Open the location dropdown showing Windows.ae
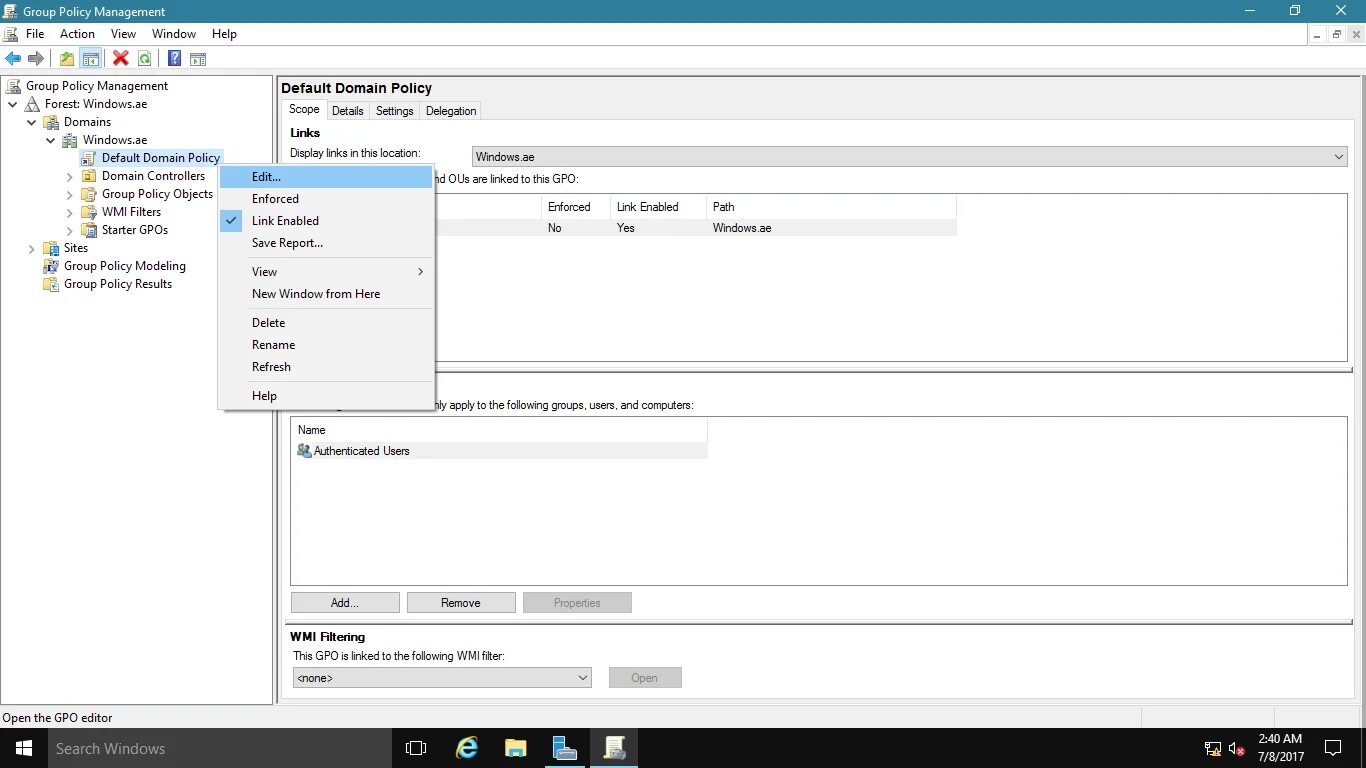Screen dimensions: 1366x768 tap(909, 157)
